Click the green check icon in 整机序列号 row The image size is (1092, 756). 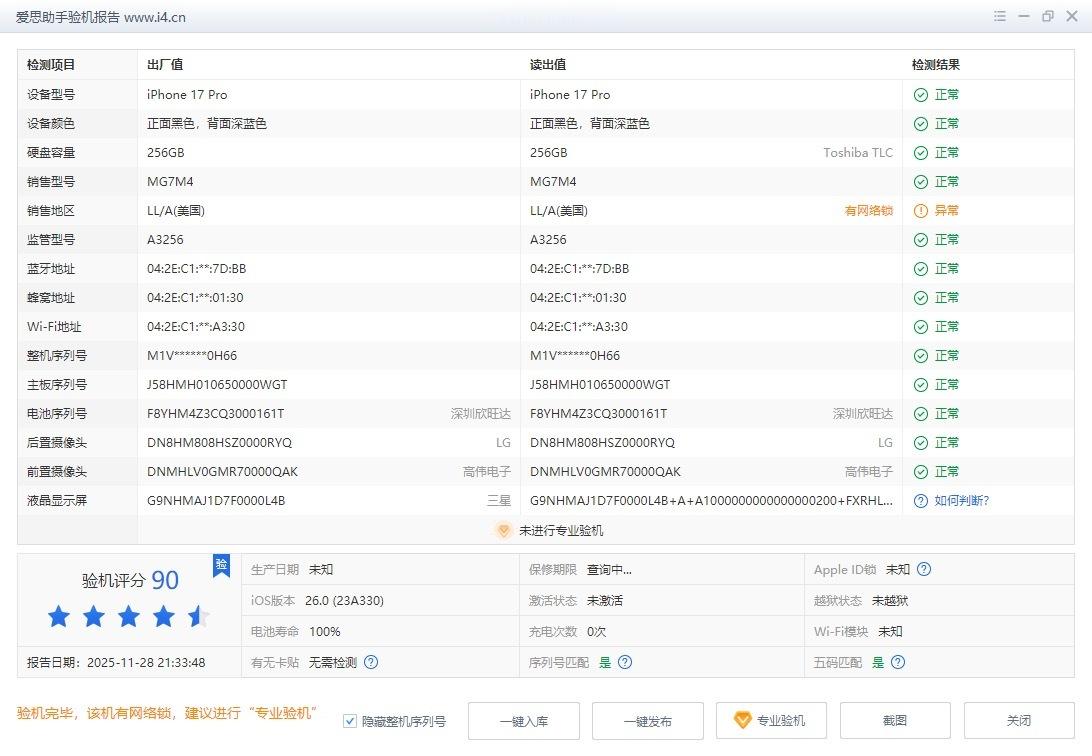(921, 356)
